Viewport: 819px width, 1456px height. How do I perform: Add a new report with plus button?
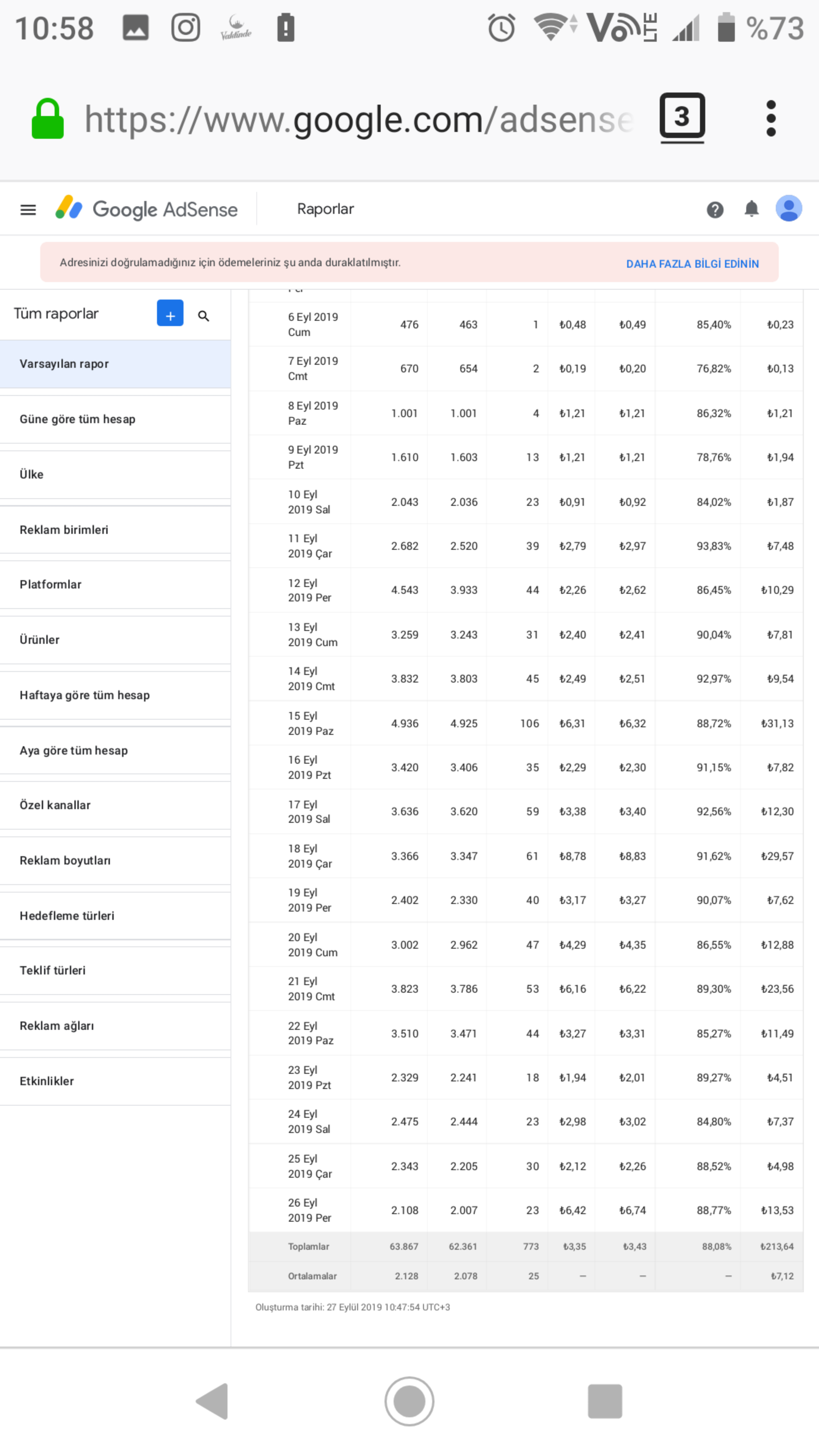click(x=170, y=313)
